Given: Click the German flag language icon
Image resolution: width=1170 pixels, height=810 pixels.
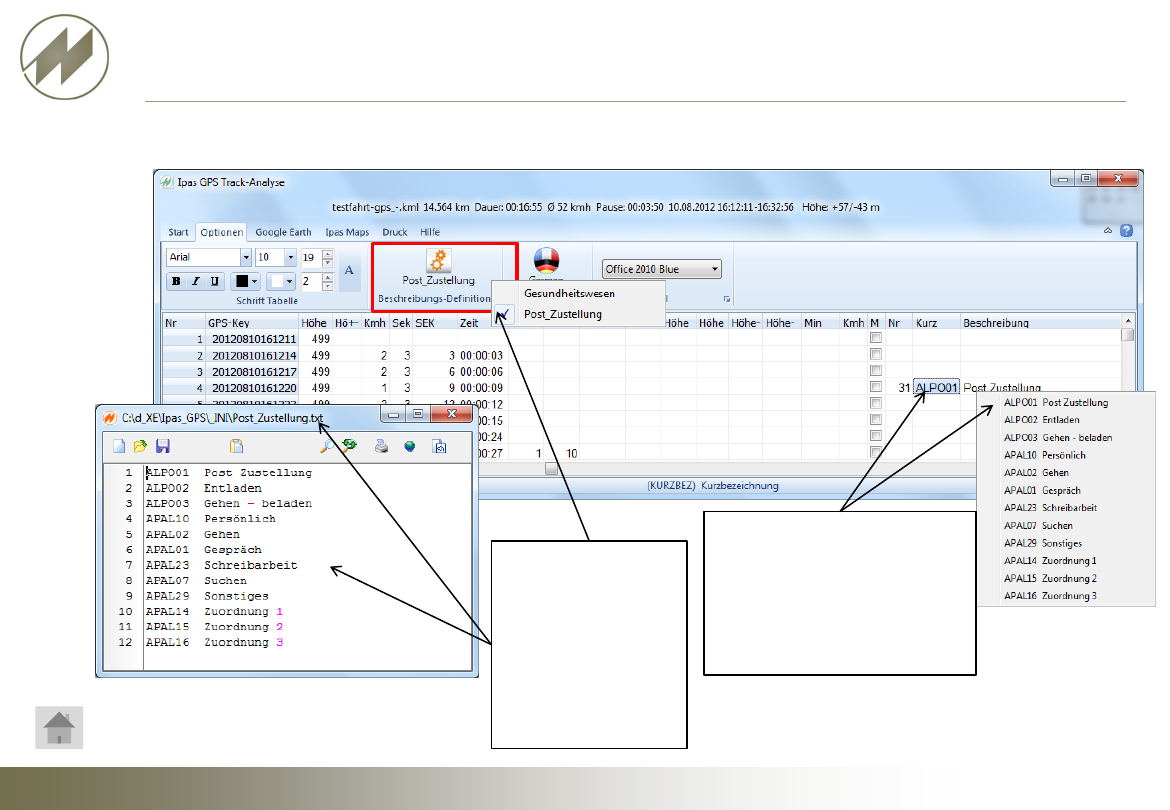Looking at the screenshot, I should click(546, 262).
